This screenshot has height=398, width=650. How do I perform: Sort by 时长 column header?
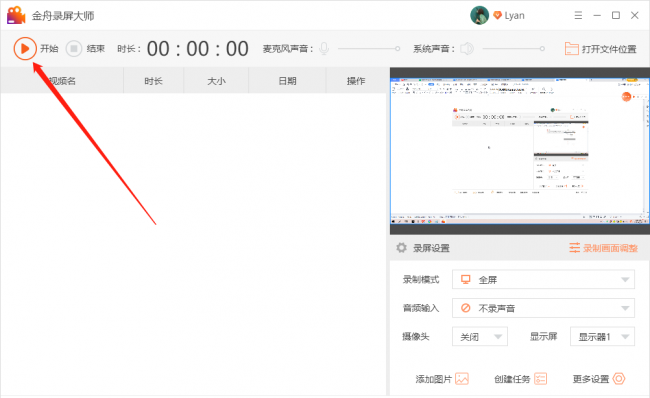[x=153, y=81]
